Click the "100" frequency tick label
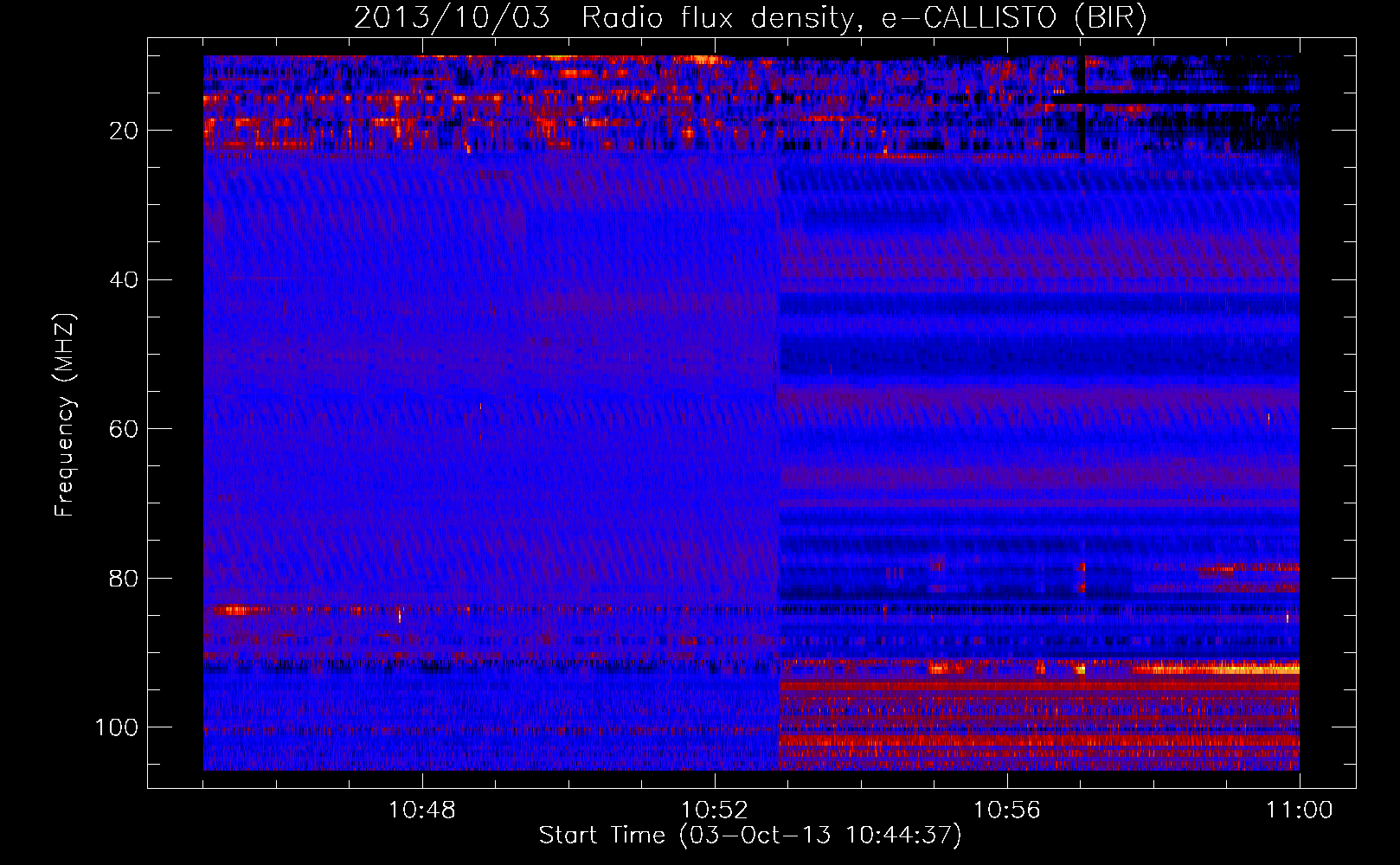The height and width of the screenshot is (865, 1400). 117,727
